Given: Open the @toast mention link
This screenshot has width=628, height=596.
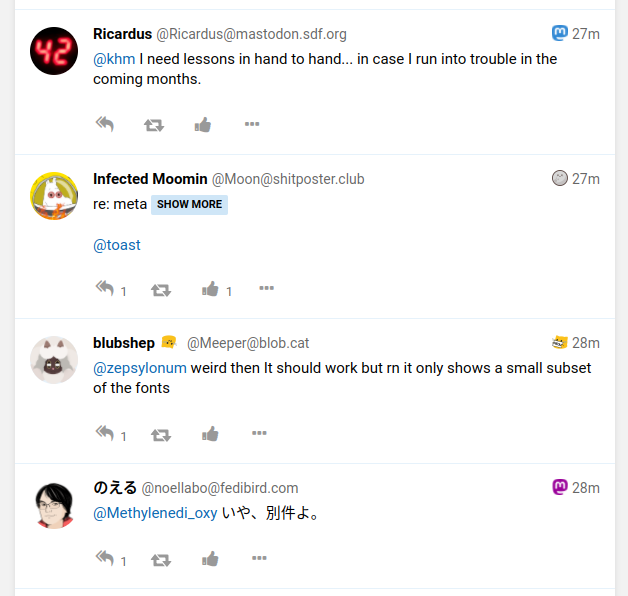Looking at the screenshot, I should (x=117, y=245).
